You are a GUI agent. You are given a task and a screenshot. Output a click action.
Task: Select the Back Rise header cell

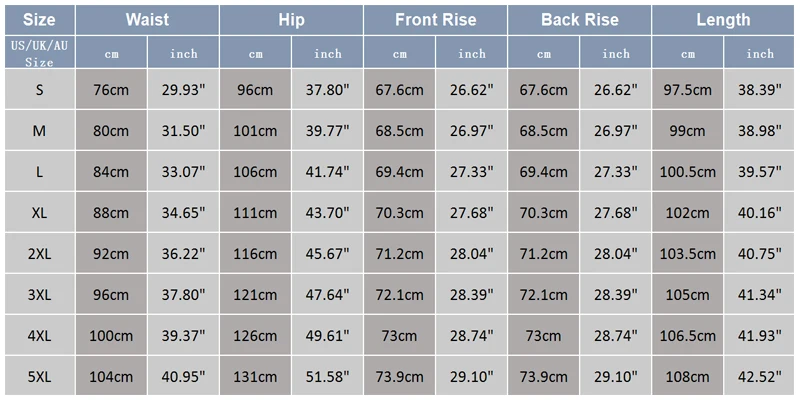[579, 20]
